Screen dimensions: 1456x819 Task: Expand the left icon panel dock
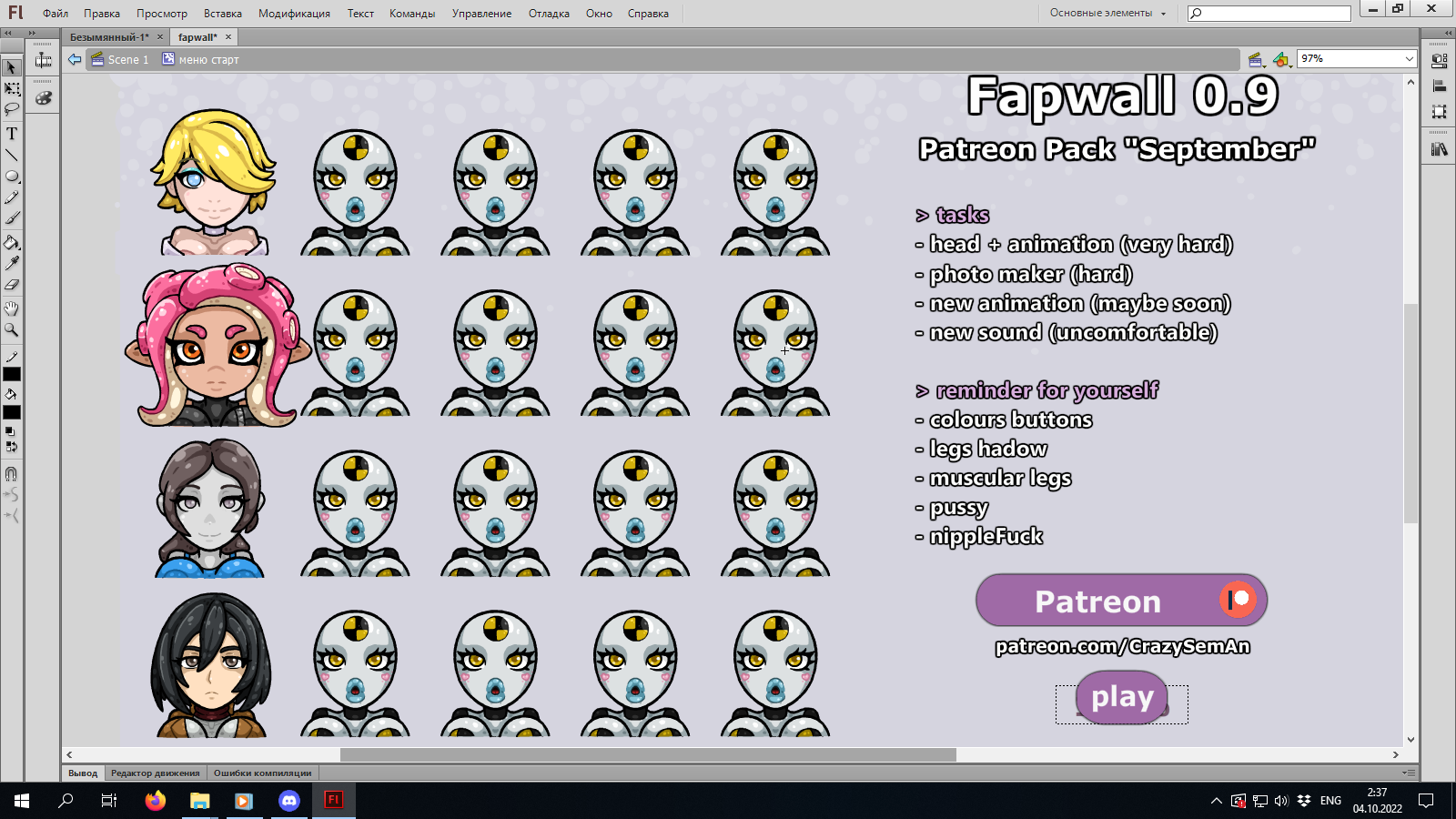pyautogui.click(x=32, y=33)
